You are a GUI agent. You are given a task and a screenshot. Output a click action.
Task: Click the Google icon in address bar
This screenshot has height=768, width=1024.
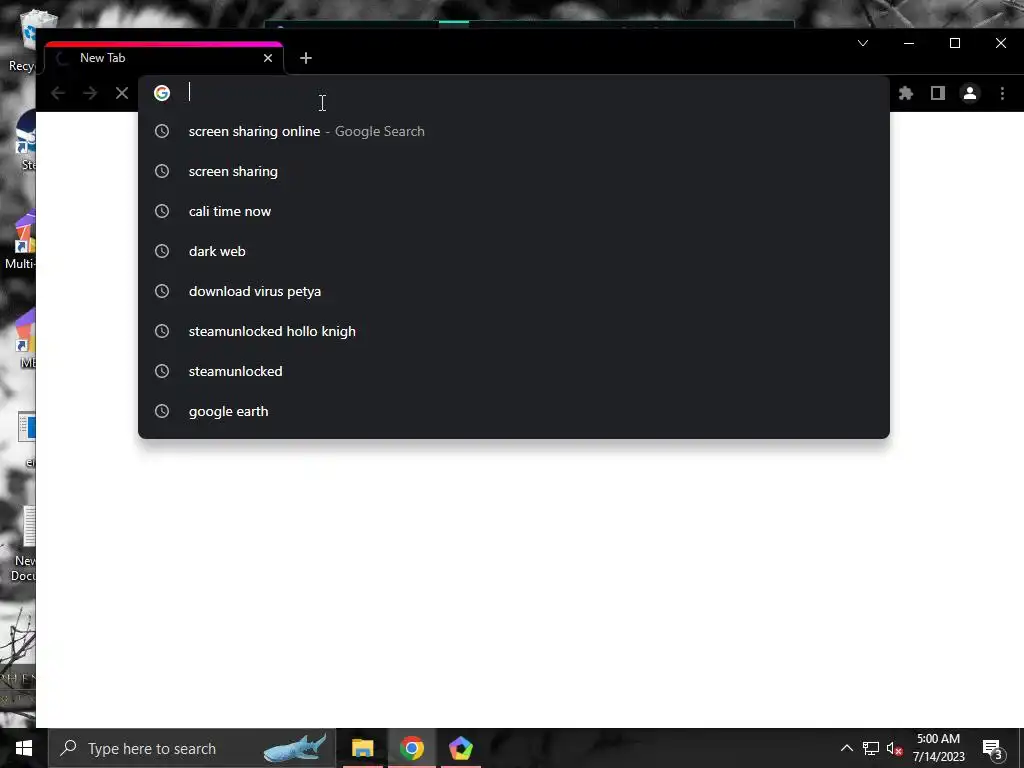coord(162,93)
